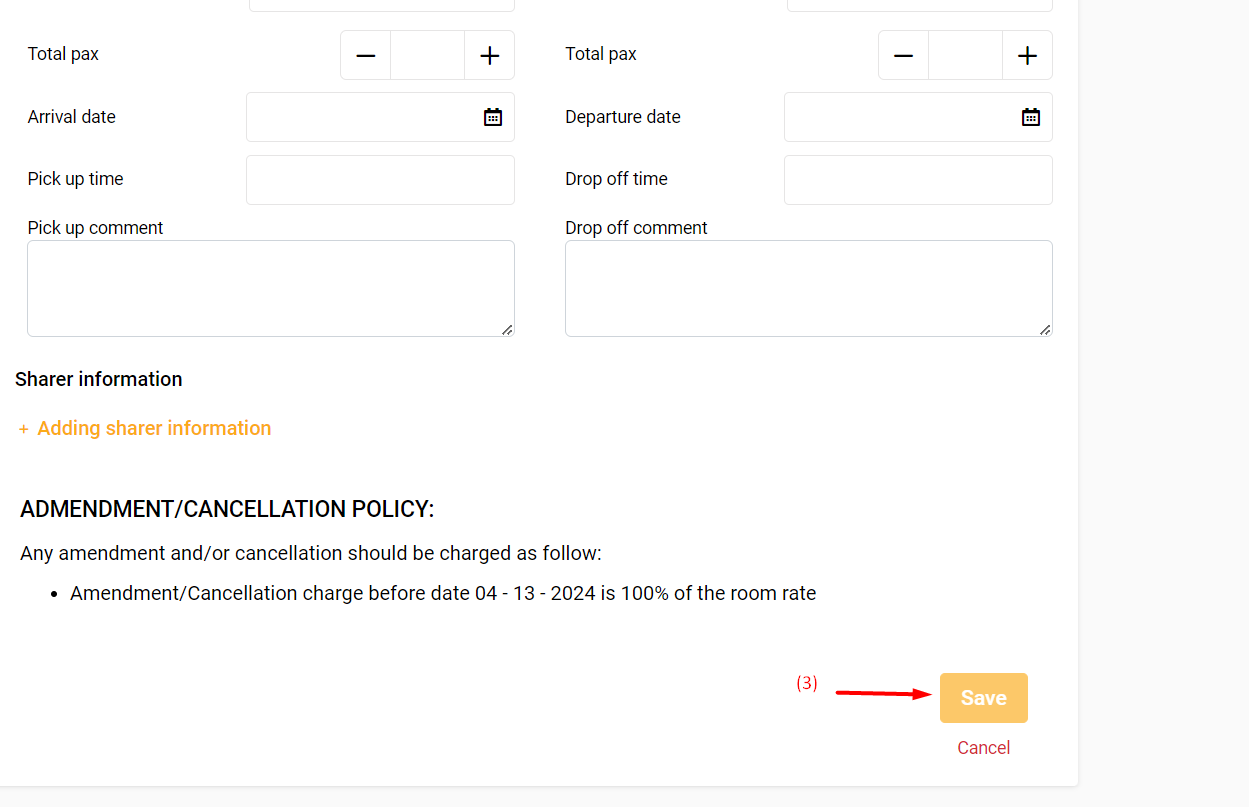The height and width of the screenshot is (807, 1249).
Task: Grab the Drop off comment resize handle
Action: point(1045,329)
